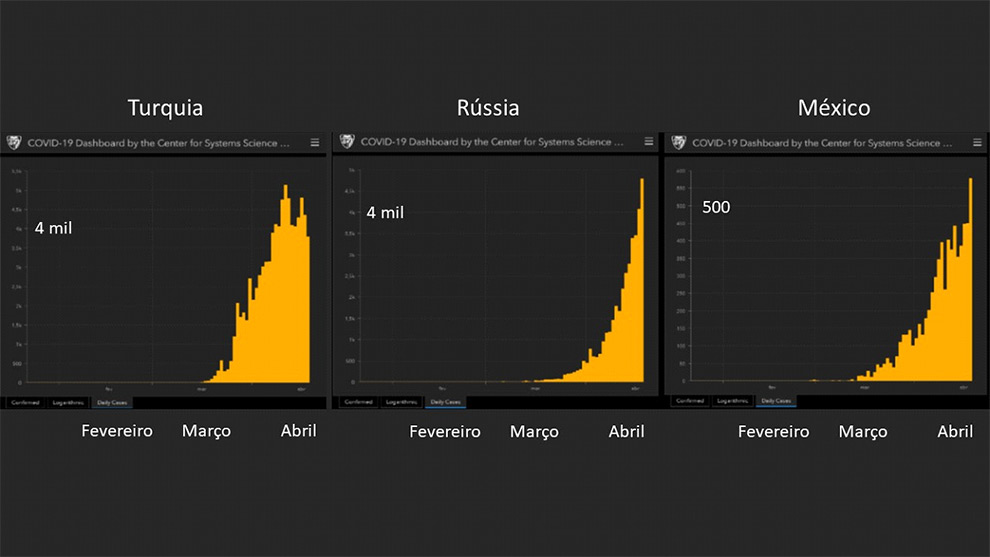Select Daily Cases tab in Turquia panel
The image size is (990, 557).
pyautogui.click(x=112, y=402)
